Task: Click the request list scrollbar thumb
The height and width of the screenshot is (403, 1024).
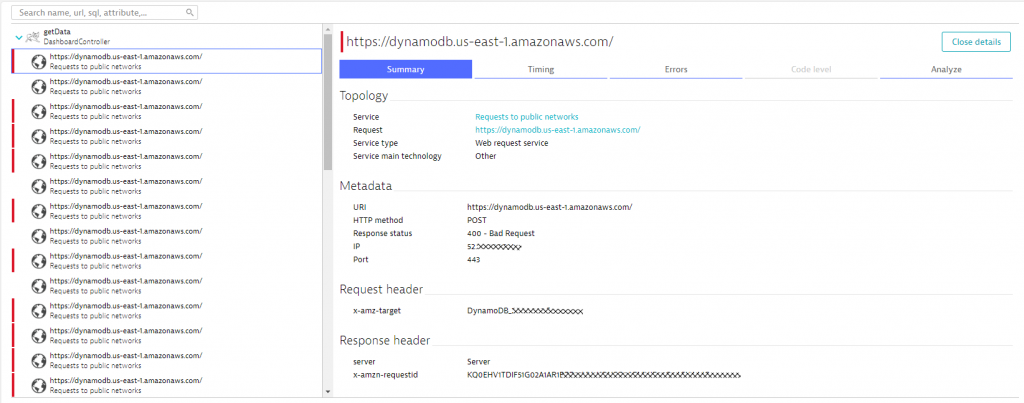Action: point(328,100)
